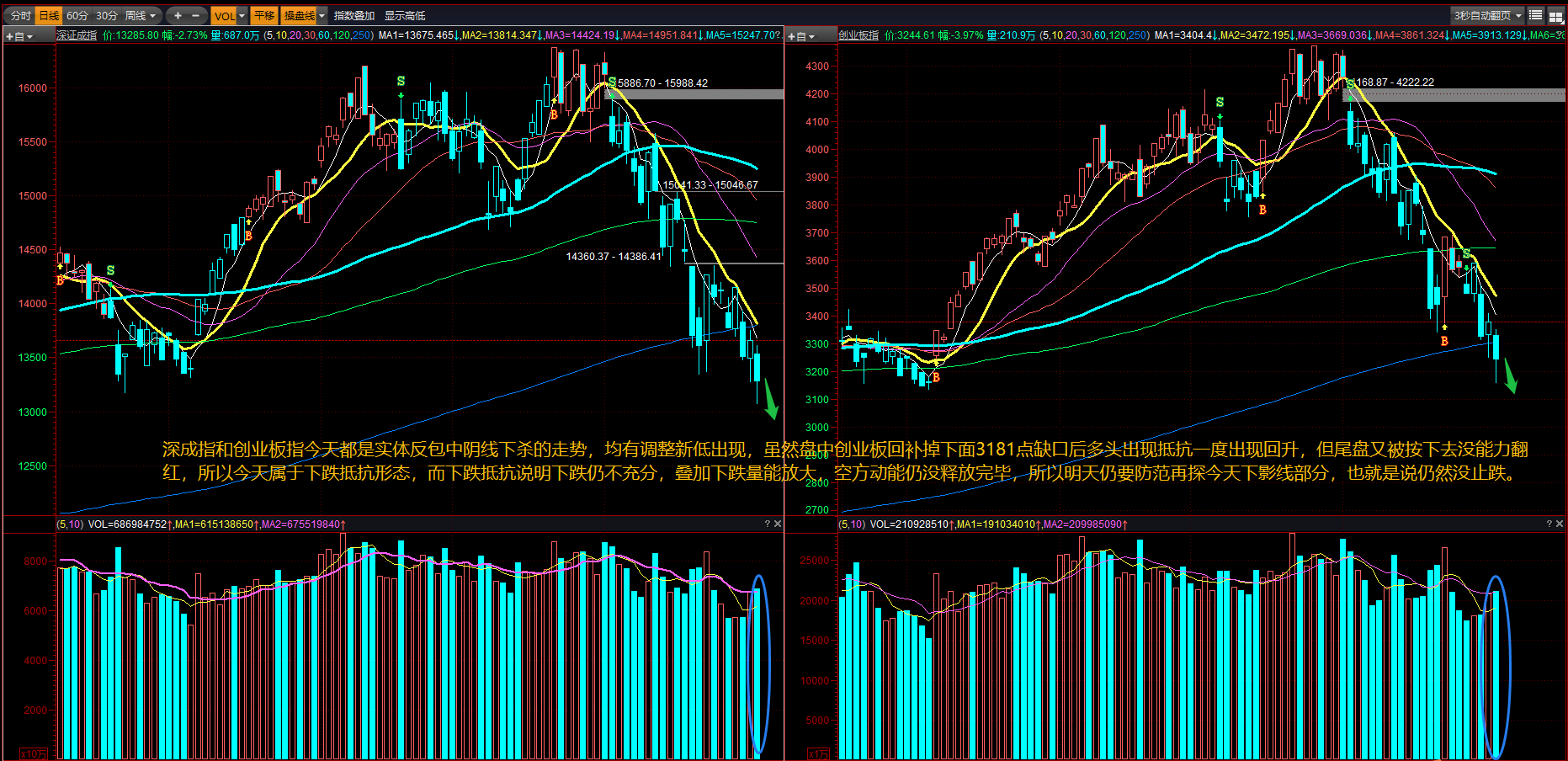Click gray gap zone bar on left chart
This screenshot has height=761, width=1568.
pos(694,94)
